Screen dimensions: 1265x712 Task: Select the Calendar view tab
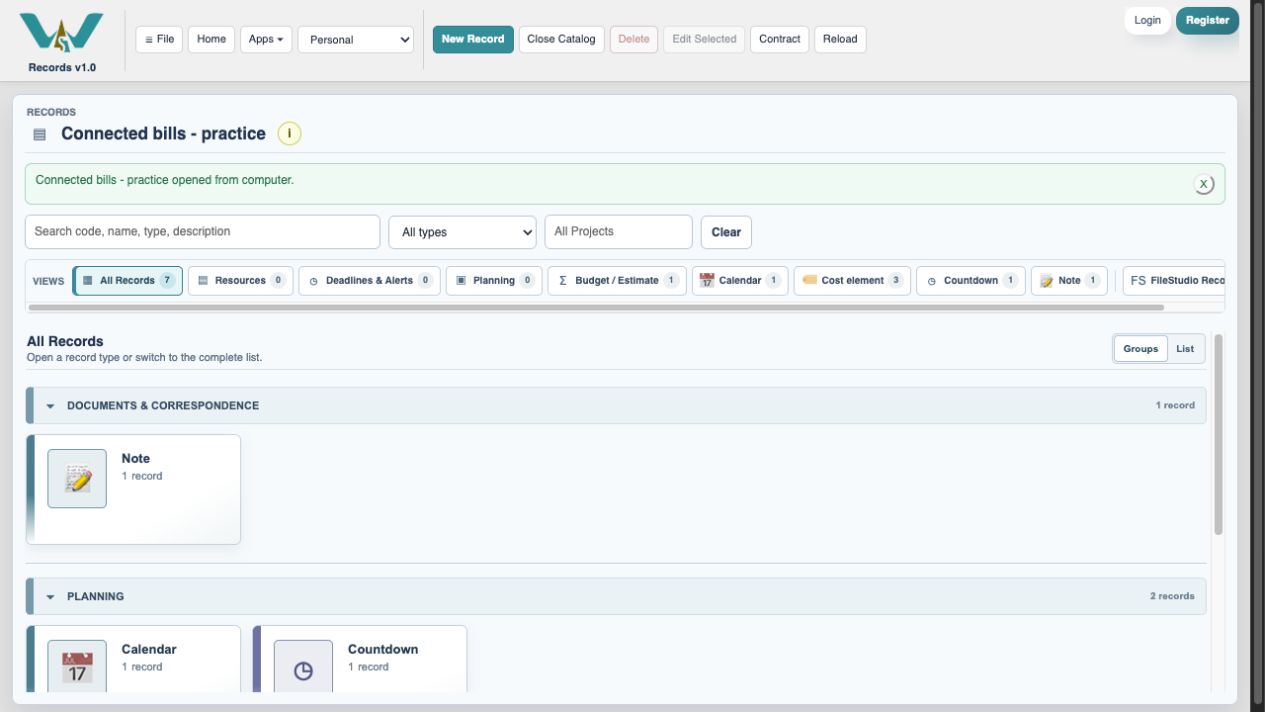coord(740,281)
